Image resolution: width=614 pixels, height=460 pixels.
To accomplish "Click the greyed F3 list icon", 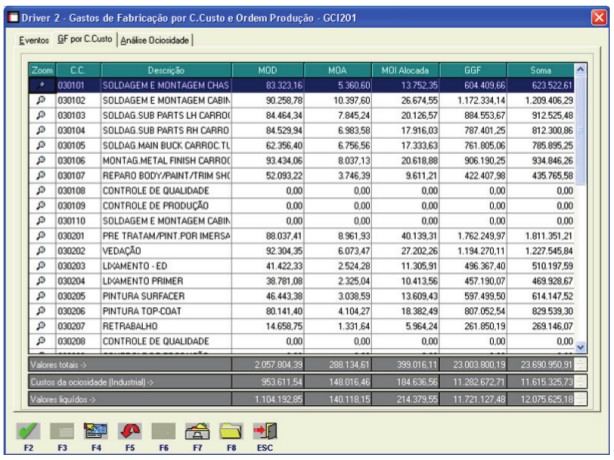I will [x=62, y=431].
